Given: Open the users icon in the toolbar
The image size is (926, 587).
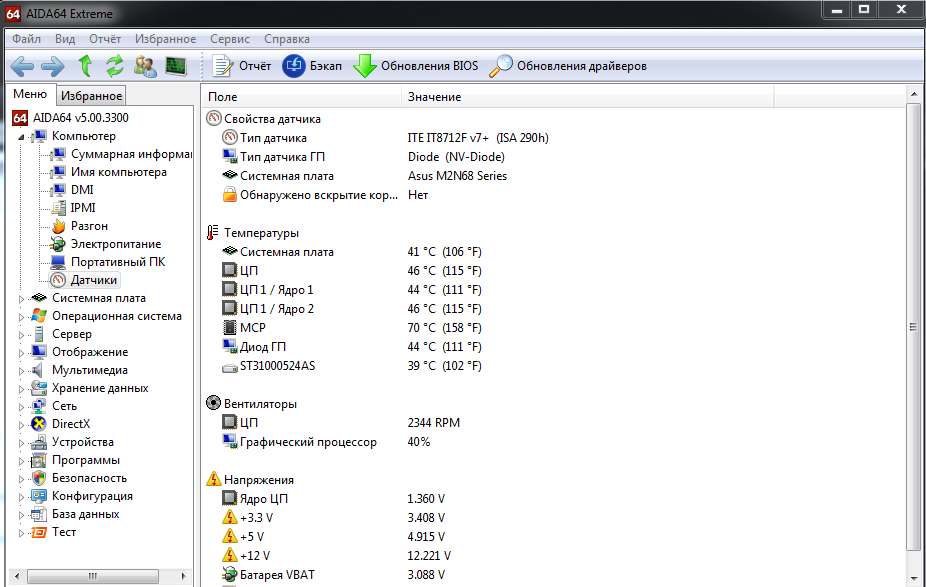Looking at the screenshot, I should click(146, 67).
